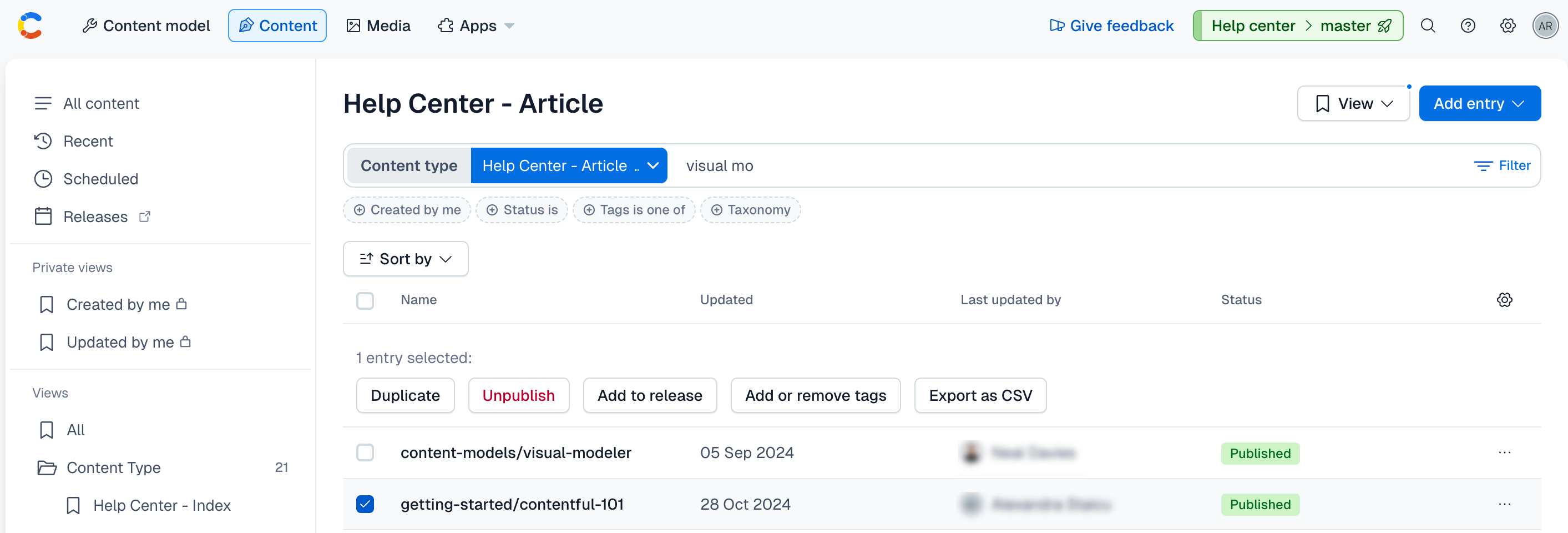Screen dimensions: 1568x533
Task: Go to the Content model tab
Action: pyautogui.click(x=146, y=26)
